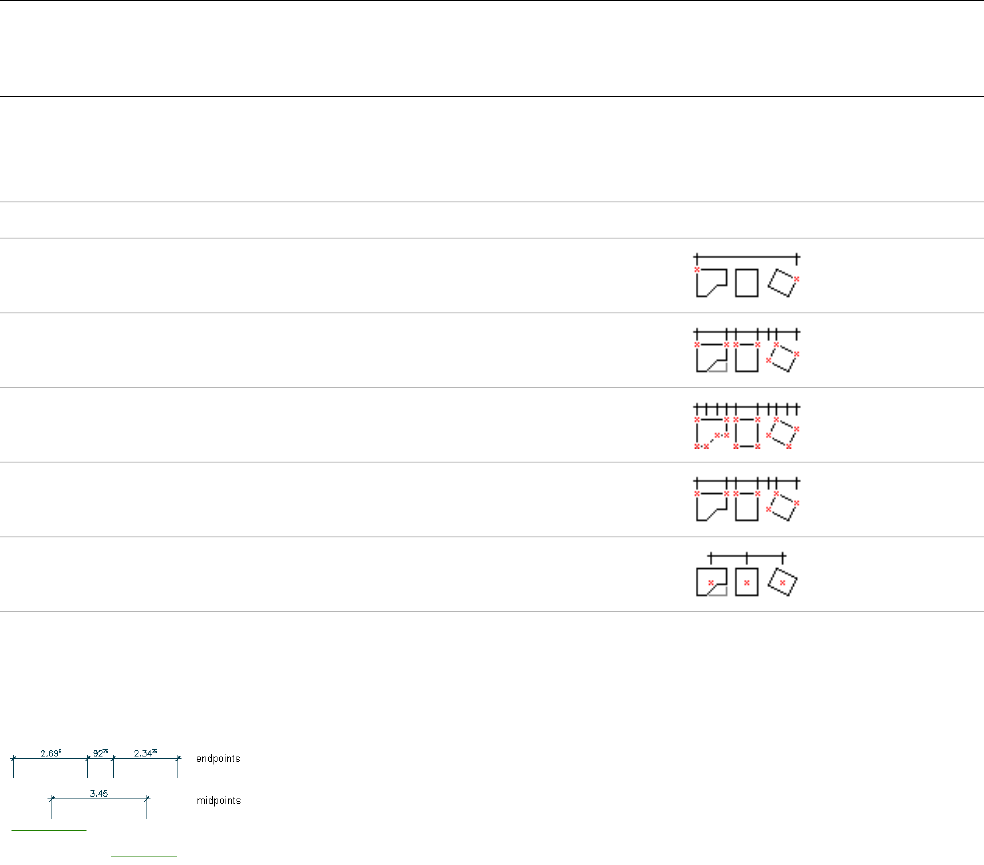Click rotated square in the single-span diagram
The image size is (984, 865).
click(x=783, y=283)
